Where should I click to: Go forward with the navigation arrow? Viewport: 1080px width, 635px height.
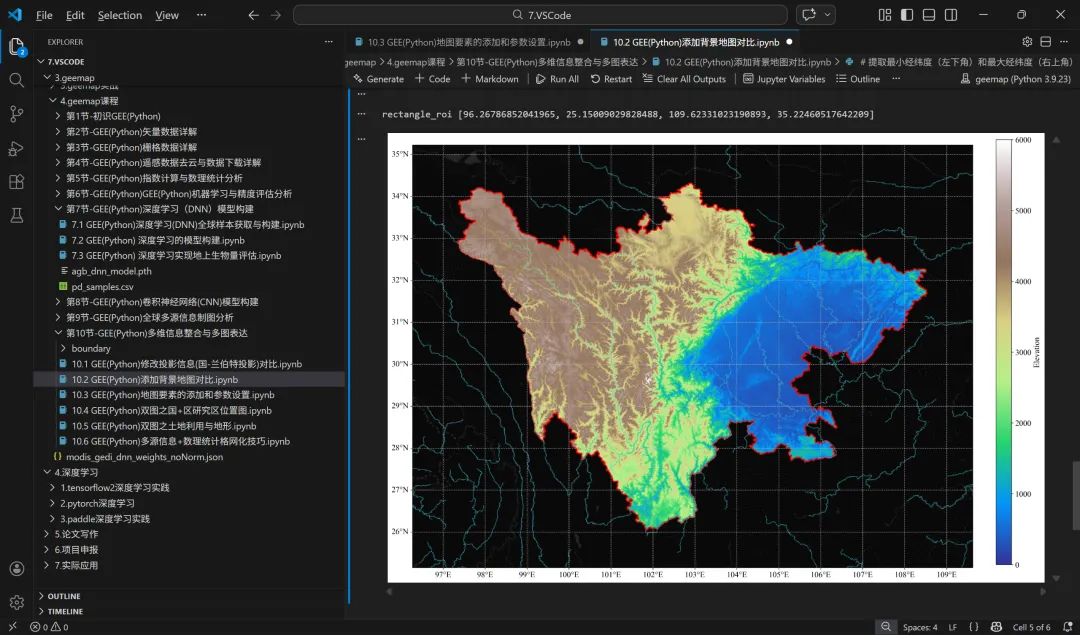click(276, 15)
